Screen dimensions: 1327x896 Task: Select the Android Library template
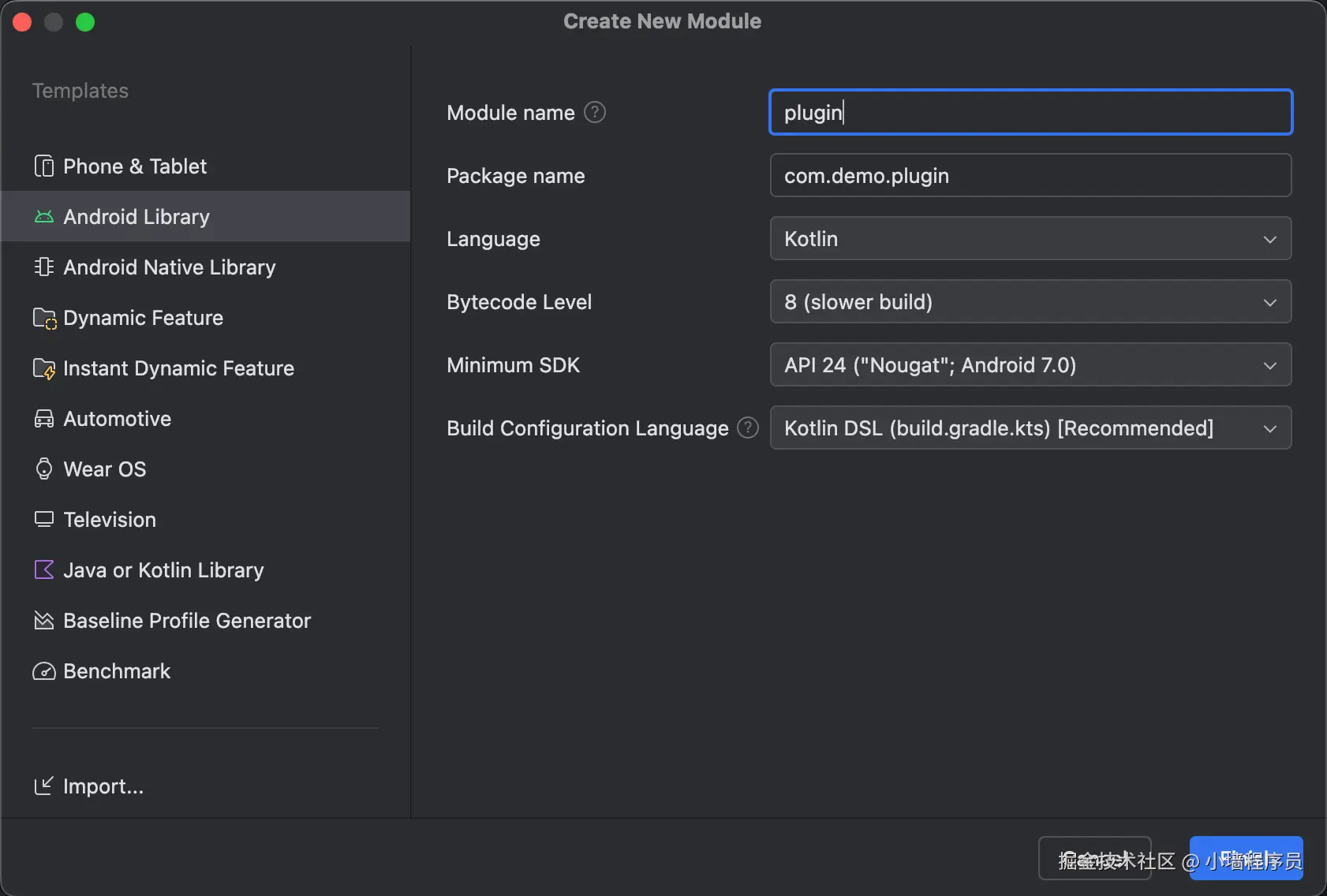(x=136, y=217)
